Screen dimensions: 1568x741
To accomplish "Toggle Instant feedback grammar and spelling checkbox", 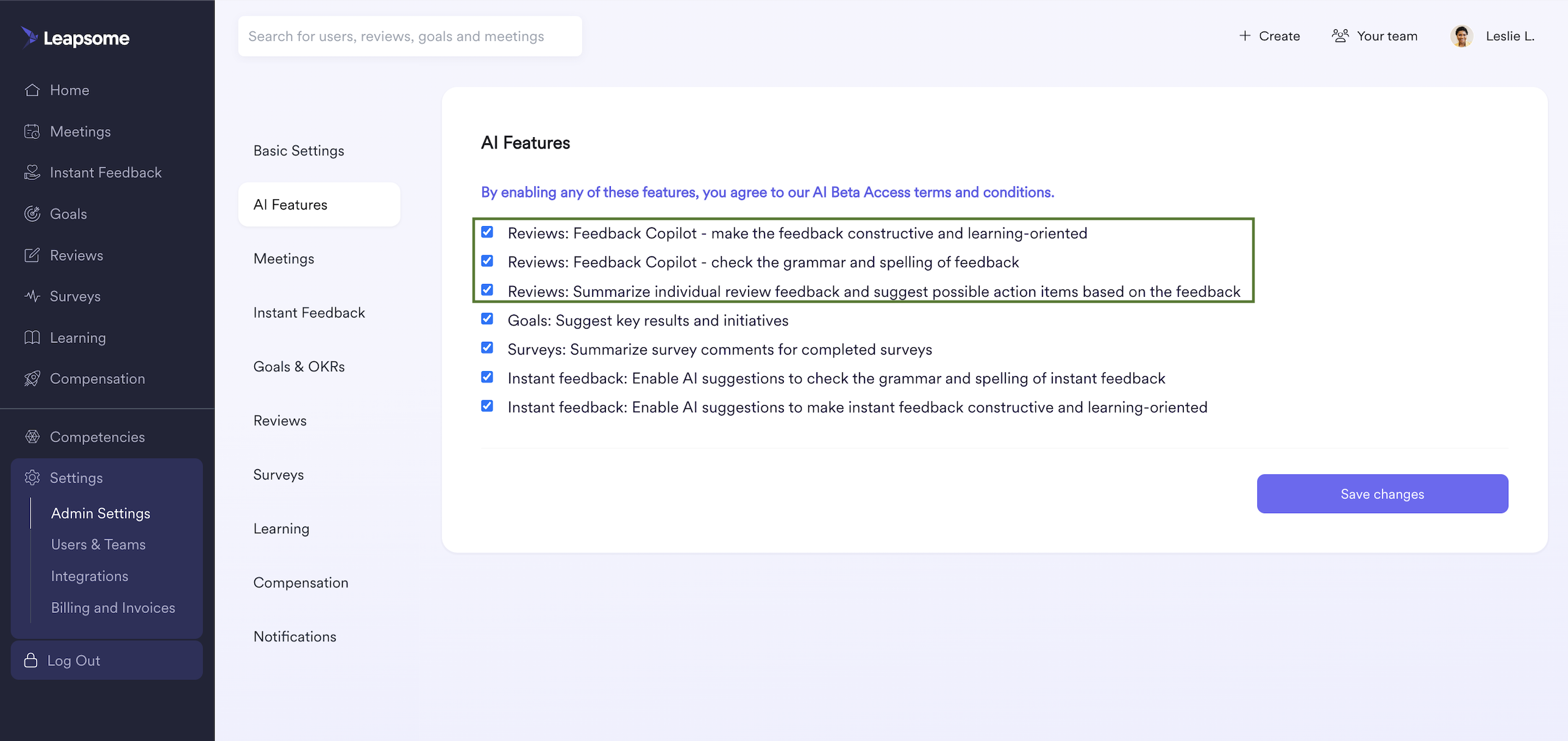I will tap(487, 377).
